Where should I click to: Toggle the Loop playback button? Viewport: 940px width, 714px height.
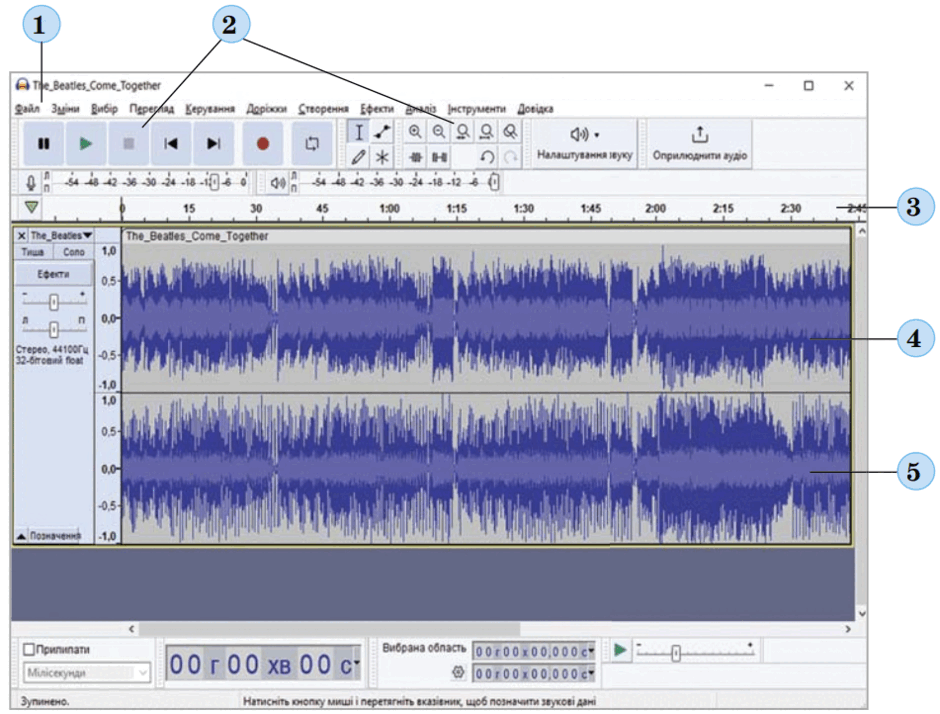[x=312, y=144]
